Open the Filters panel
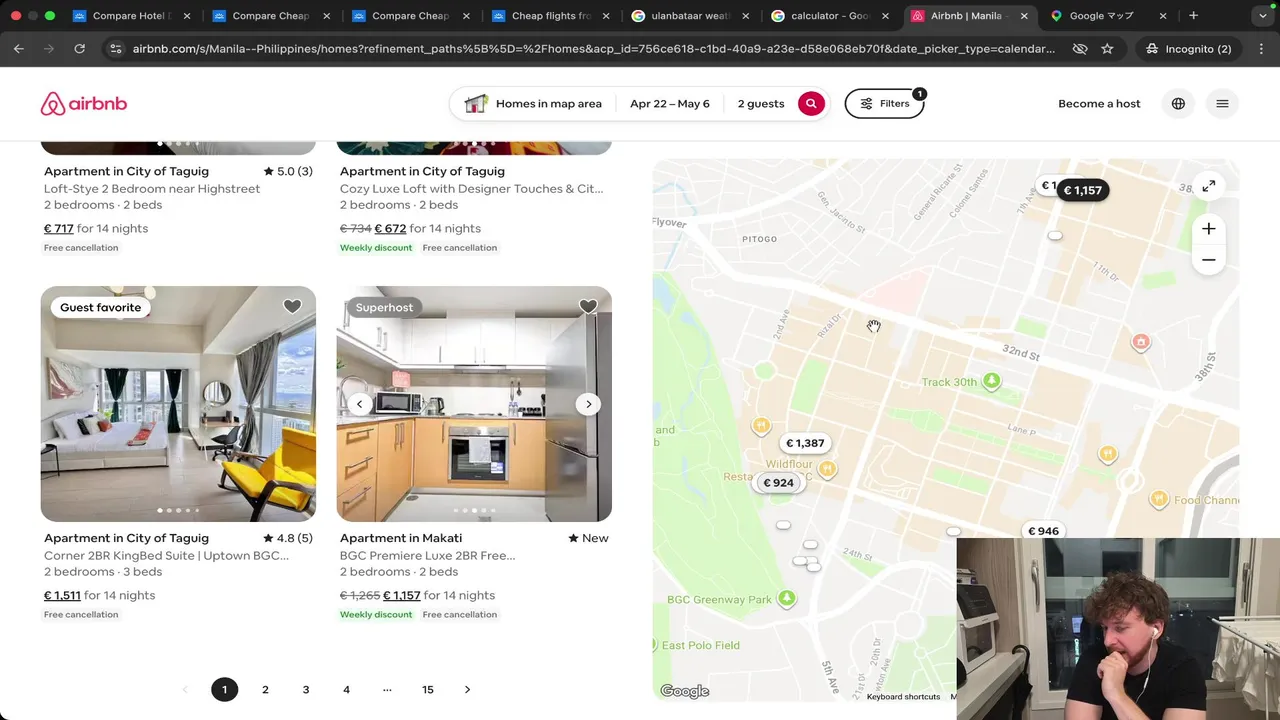Image resolution: width=1280 pixels, height=720 pixels. pyautogui.click(x=885, y=103)
